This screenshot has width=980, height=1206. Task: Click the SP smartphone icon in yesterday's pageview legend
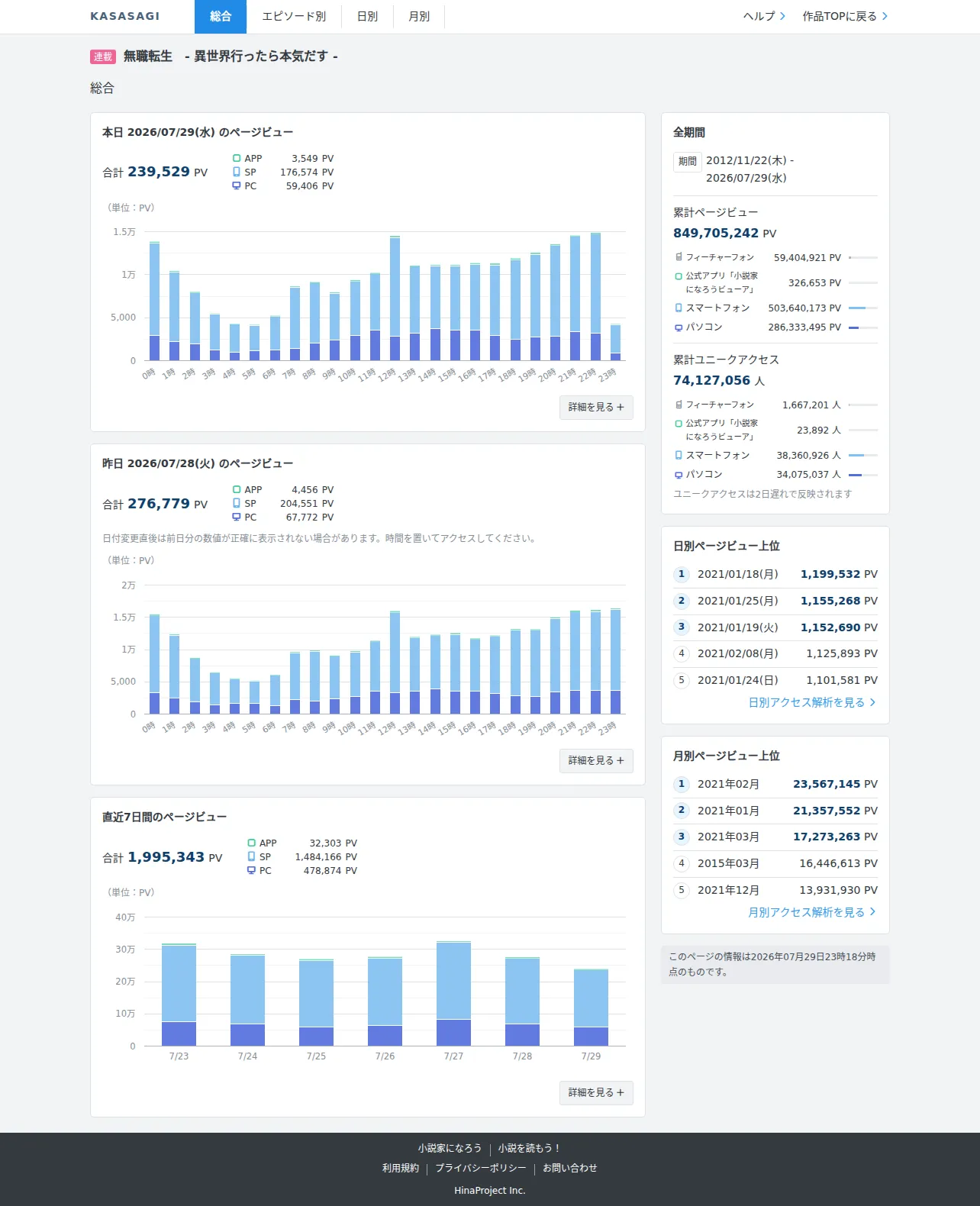click(x=237, y=504)
